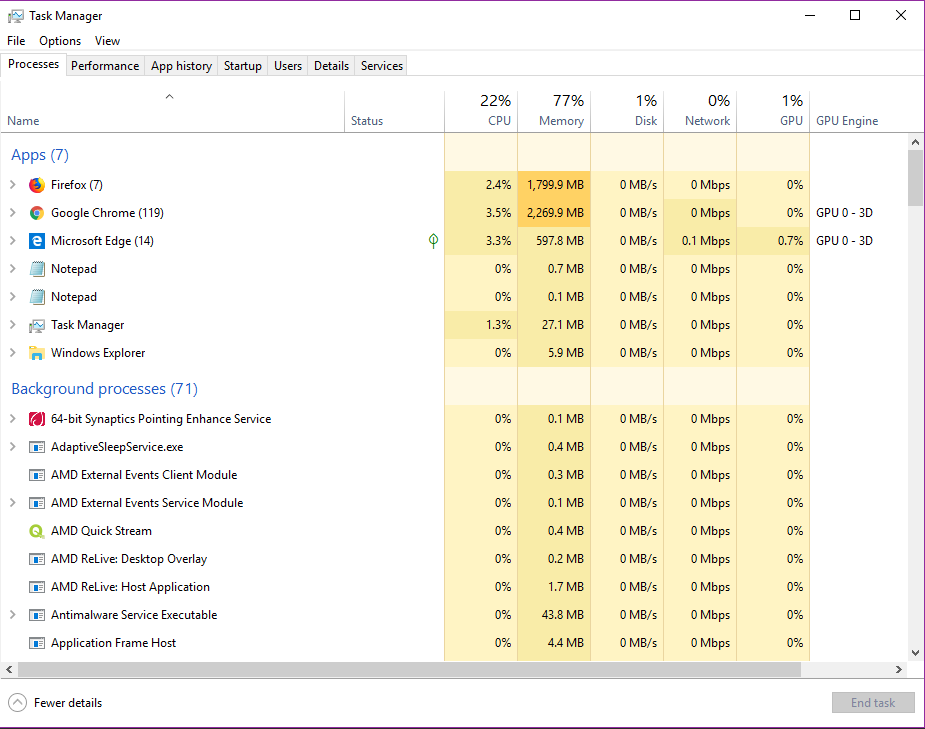
Task: Open the Options menu
Action: 60,41
